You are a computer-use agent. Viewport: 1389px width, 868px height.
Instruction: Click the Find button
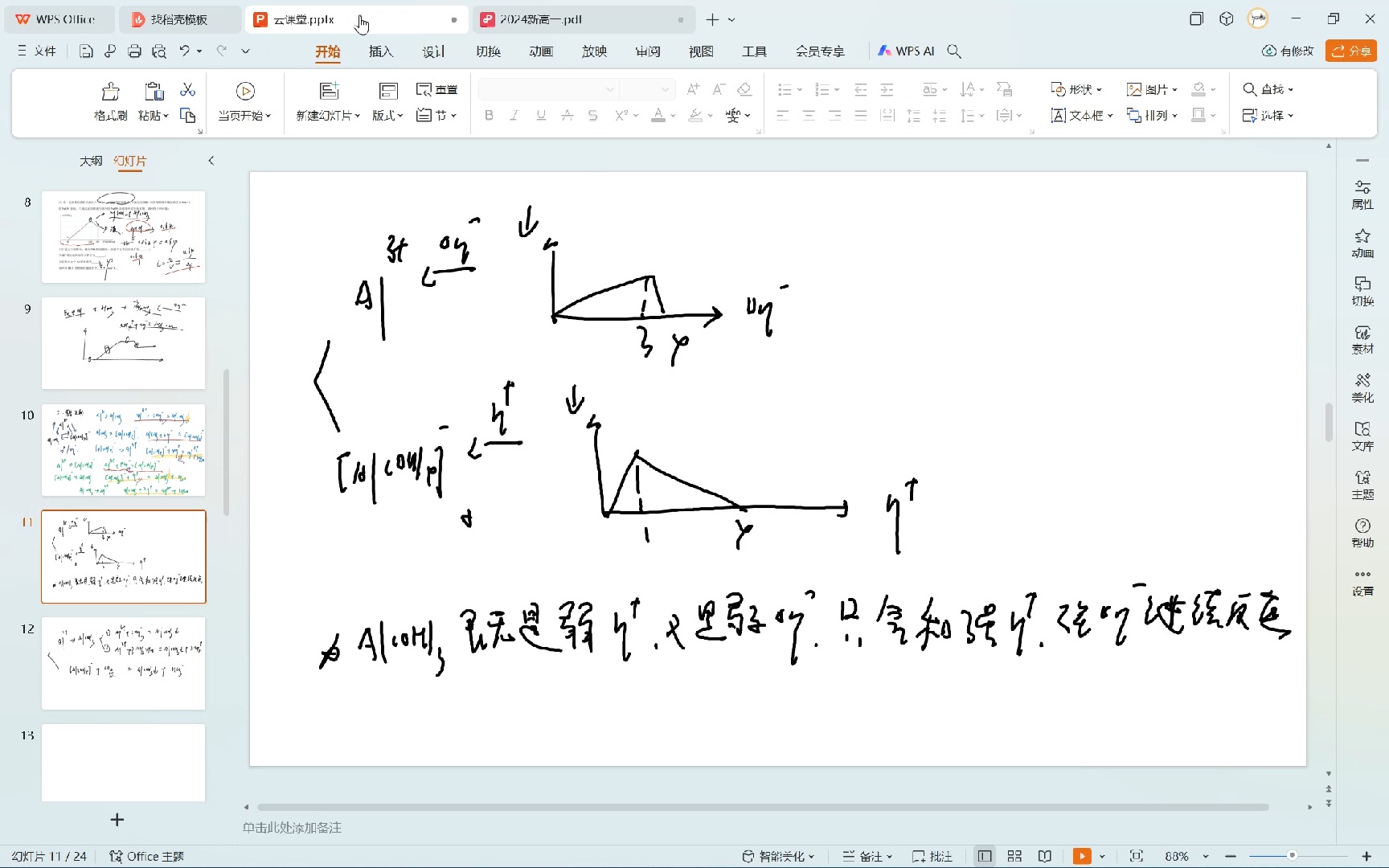(x=1268, y=89)
